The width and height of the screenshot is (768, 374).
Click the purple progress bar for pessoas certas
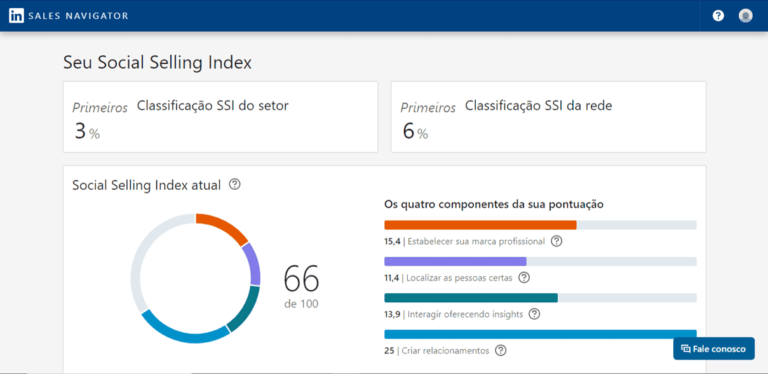tap(456, 261)
